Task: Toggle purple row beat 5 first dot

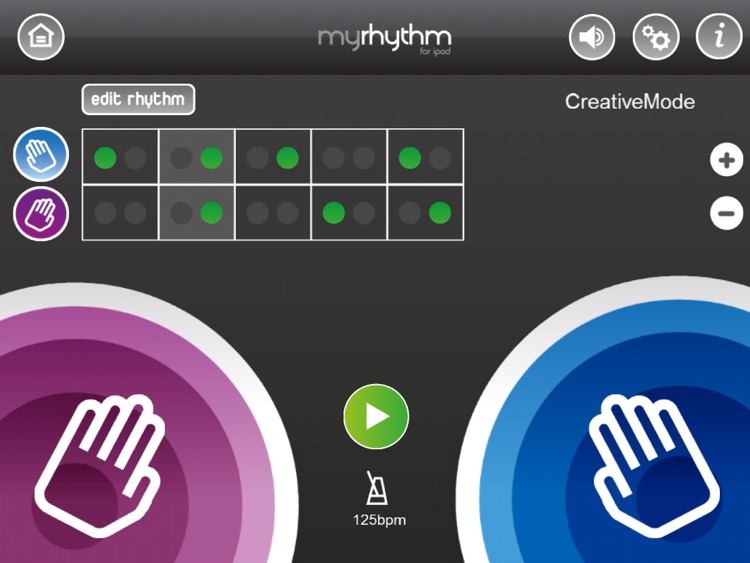Action: (410, 213)
